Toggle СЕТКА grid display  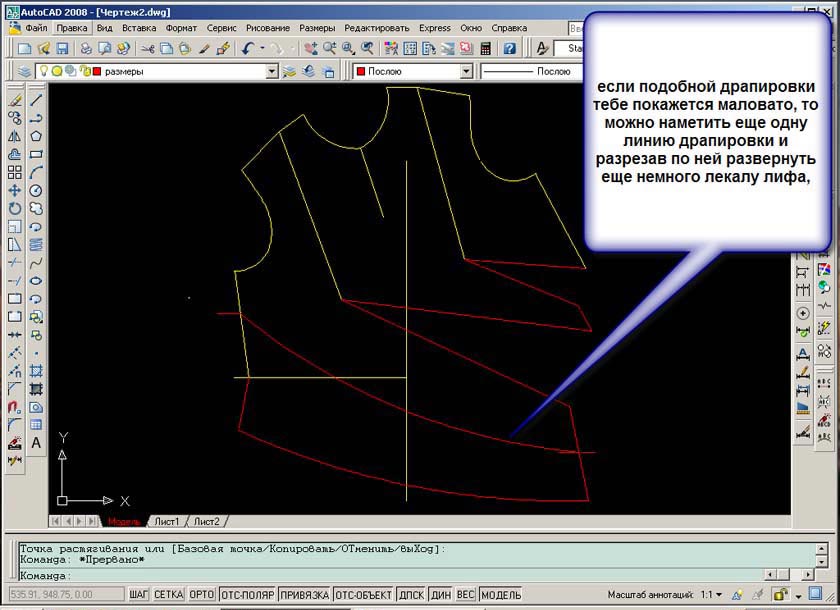coord(168,595)
